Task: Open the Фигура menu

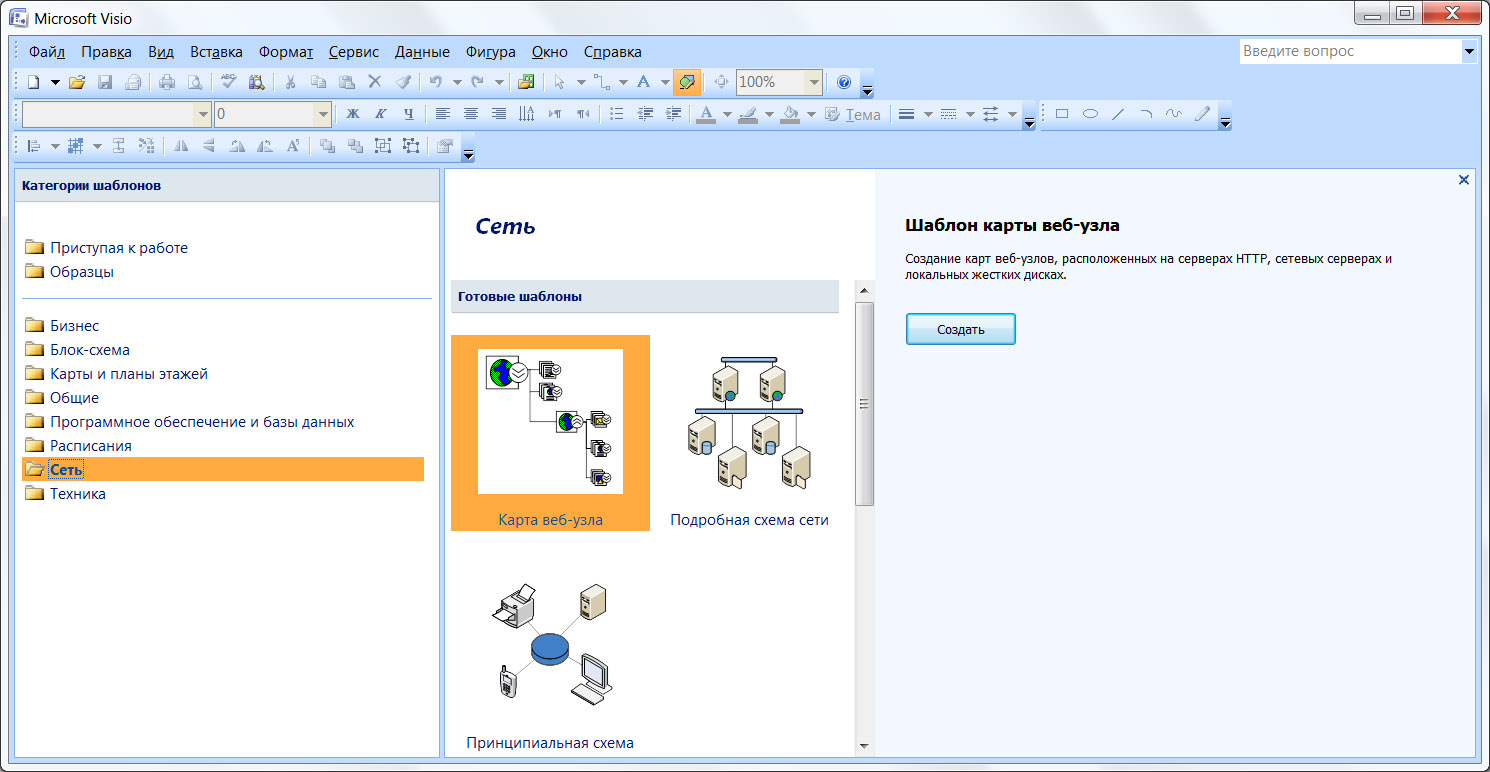Action: 491,52
